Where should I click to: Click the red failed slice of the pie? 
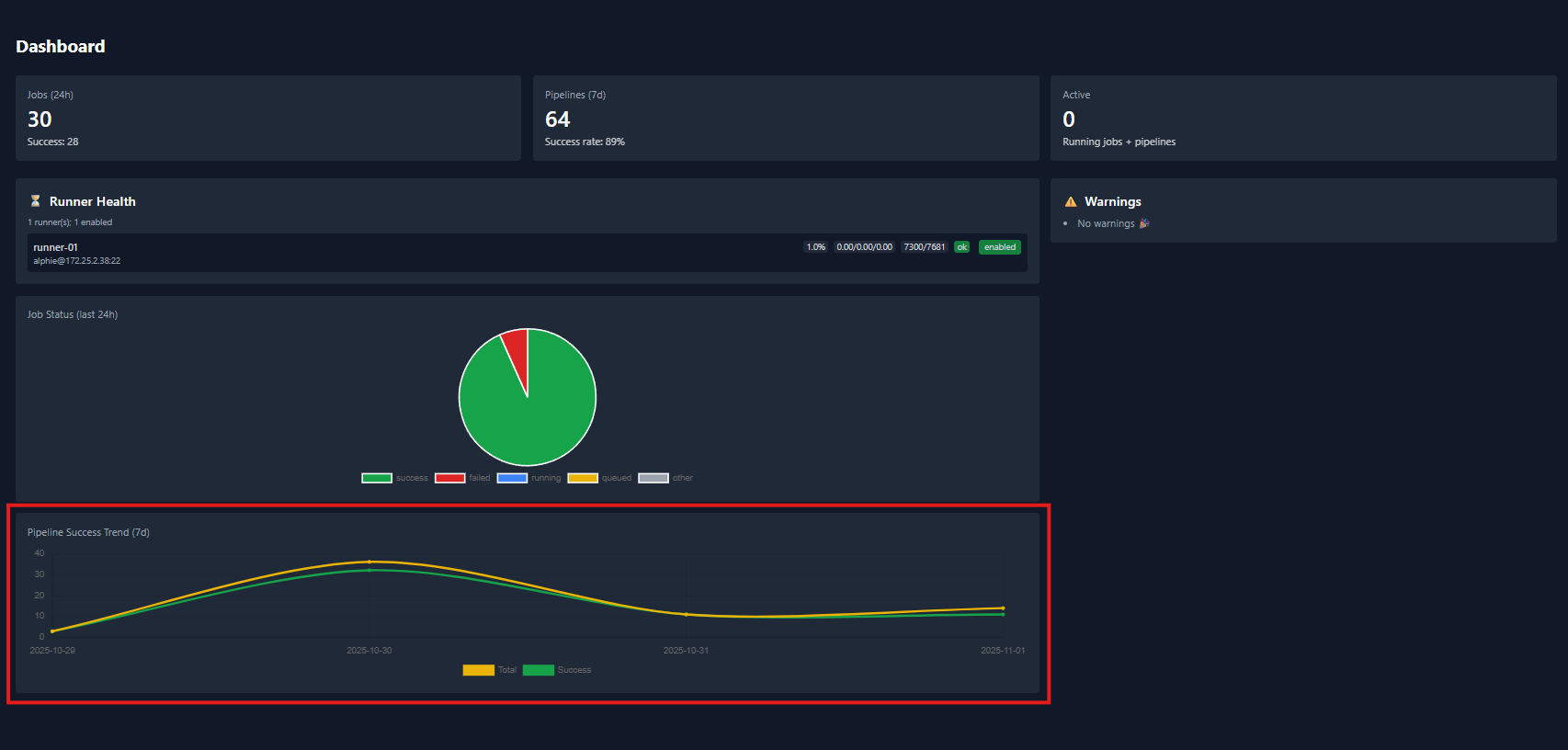517,354
